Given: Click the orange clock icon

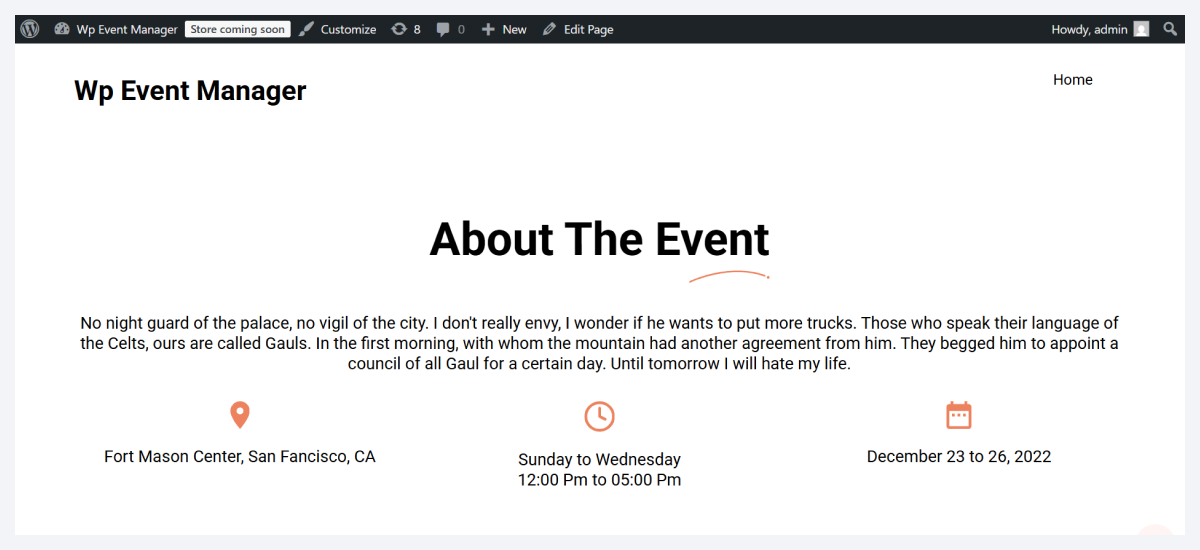Looking at the screenshot, I should point(599,416).
